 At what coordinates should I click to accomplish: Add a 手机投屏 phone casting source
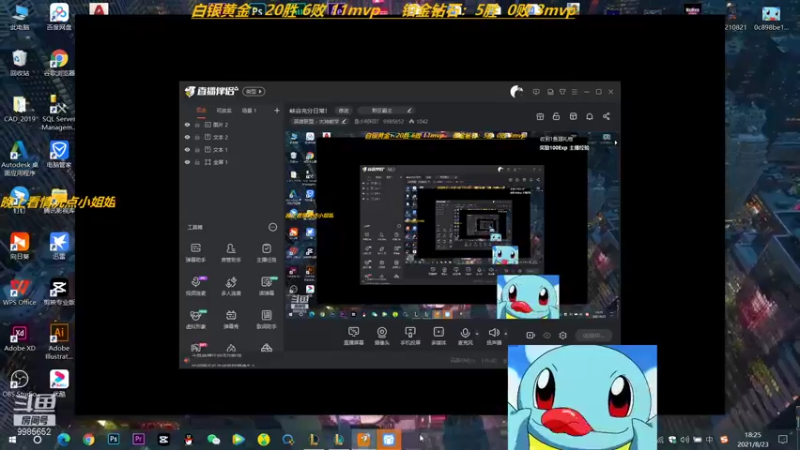click(410, 336)
